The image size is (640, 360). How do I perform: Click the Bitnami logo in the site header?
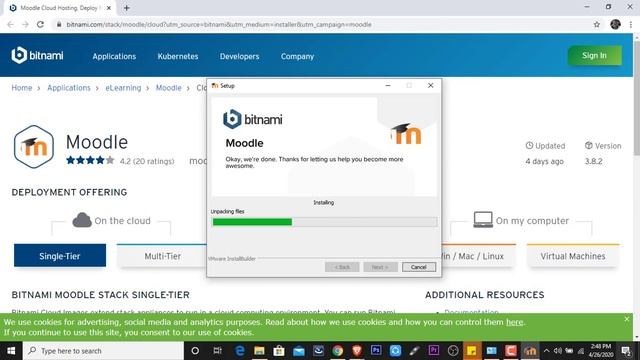coord(37,55)
